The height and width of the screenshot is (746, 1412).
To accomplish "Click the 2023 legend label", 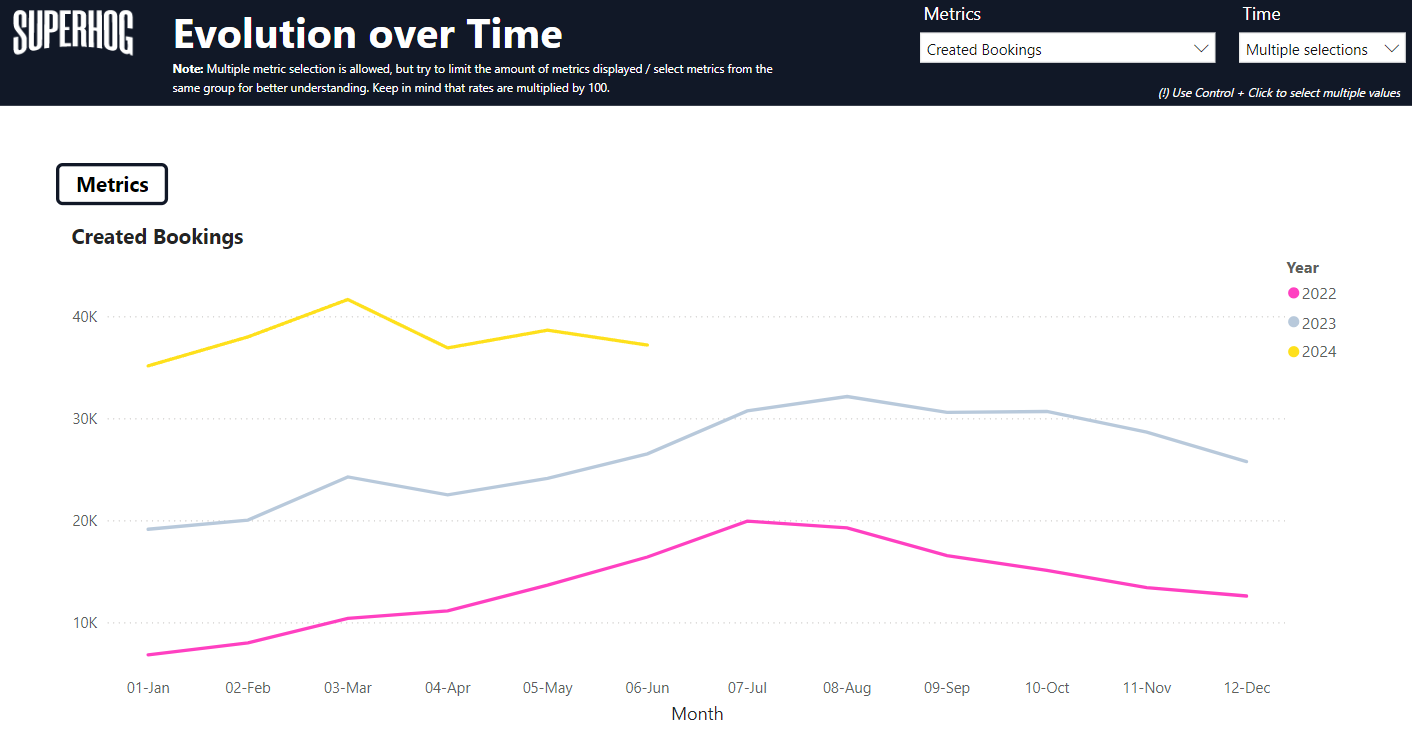I will coord(1319,323).
